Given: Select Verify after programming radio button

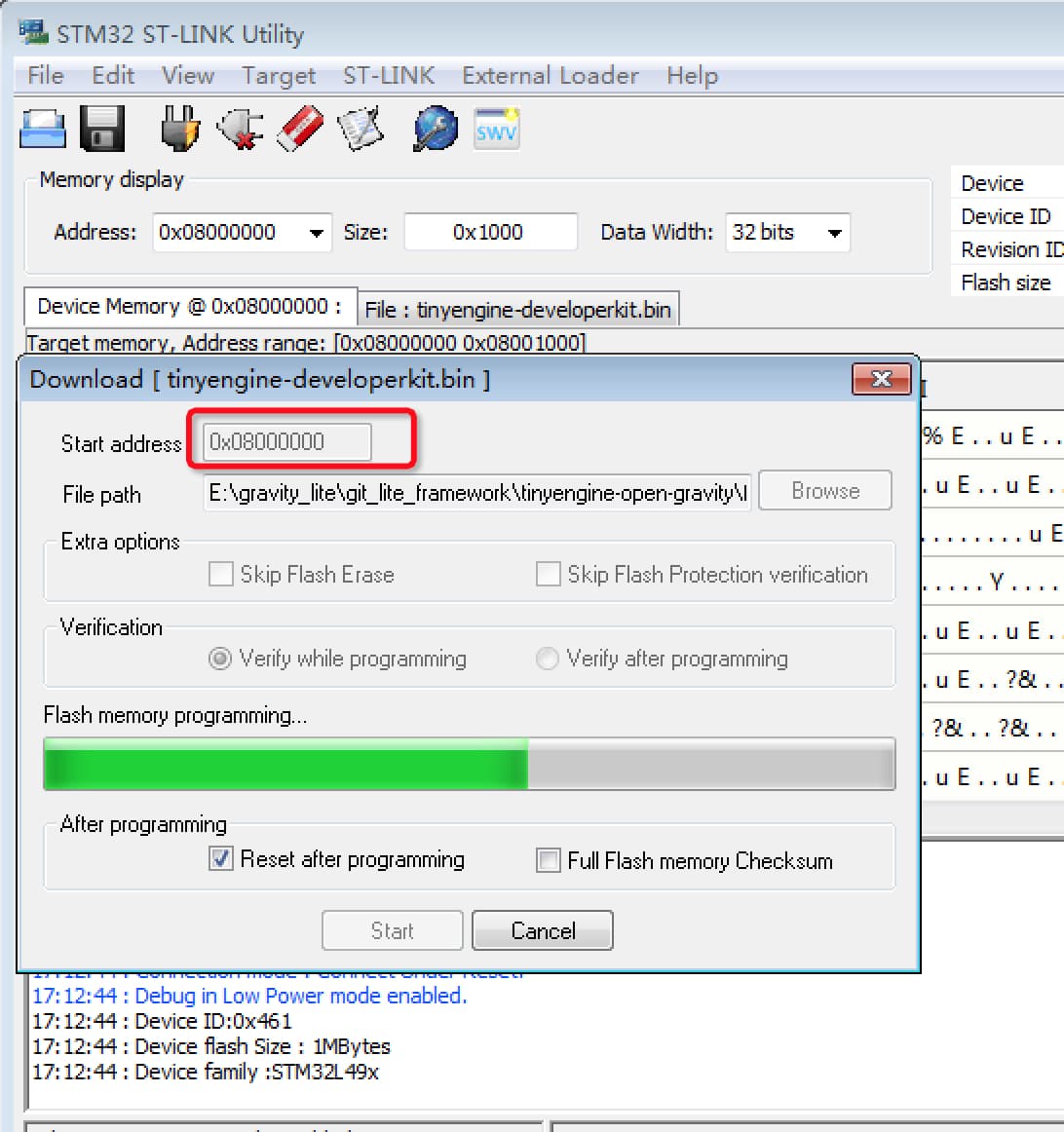Looking at the screenshot, I should (x=548, y=659).
